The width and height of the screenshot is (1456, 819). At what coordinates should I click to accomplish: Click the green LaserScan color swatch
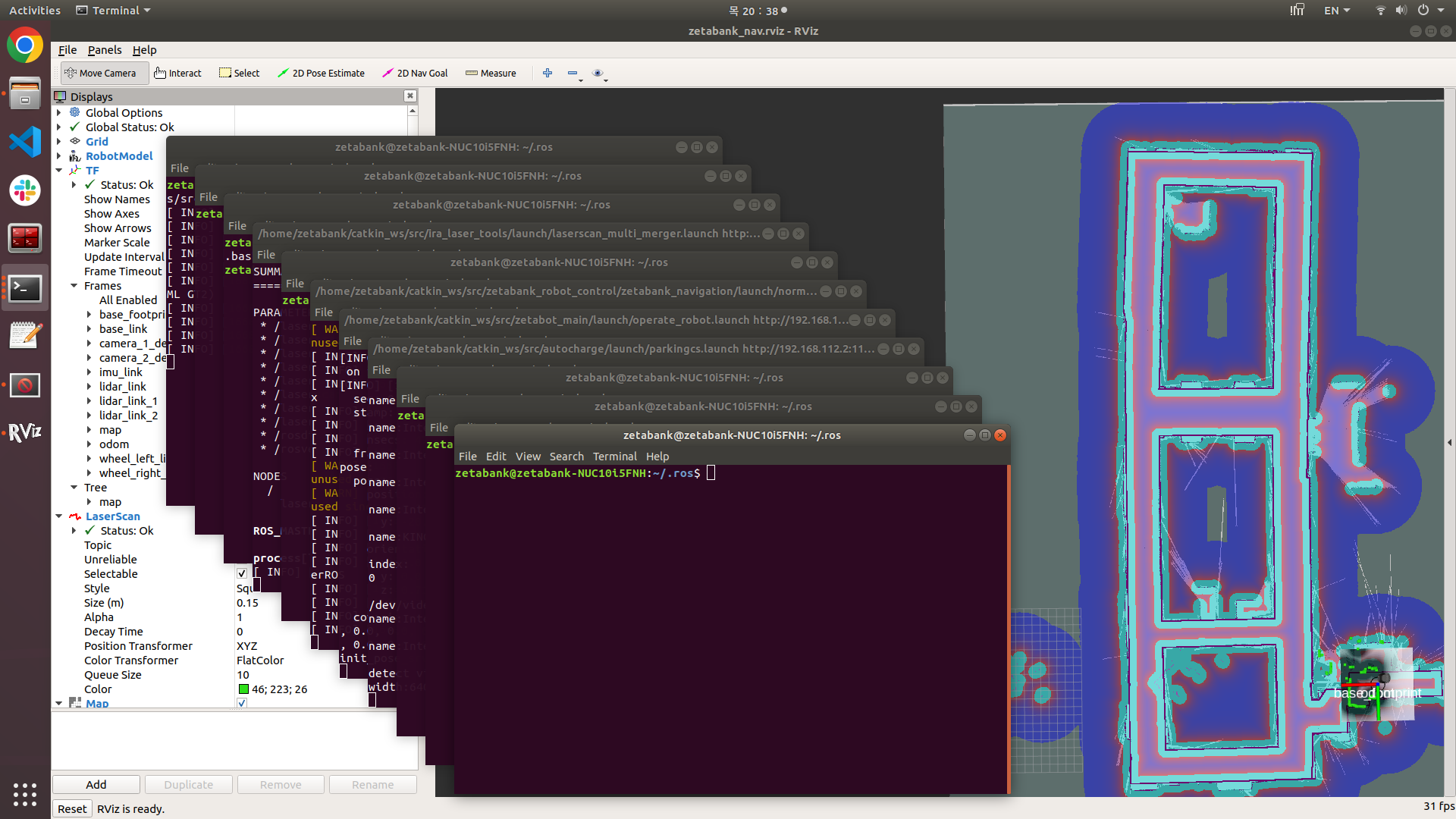coord(243,689)
